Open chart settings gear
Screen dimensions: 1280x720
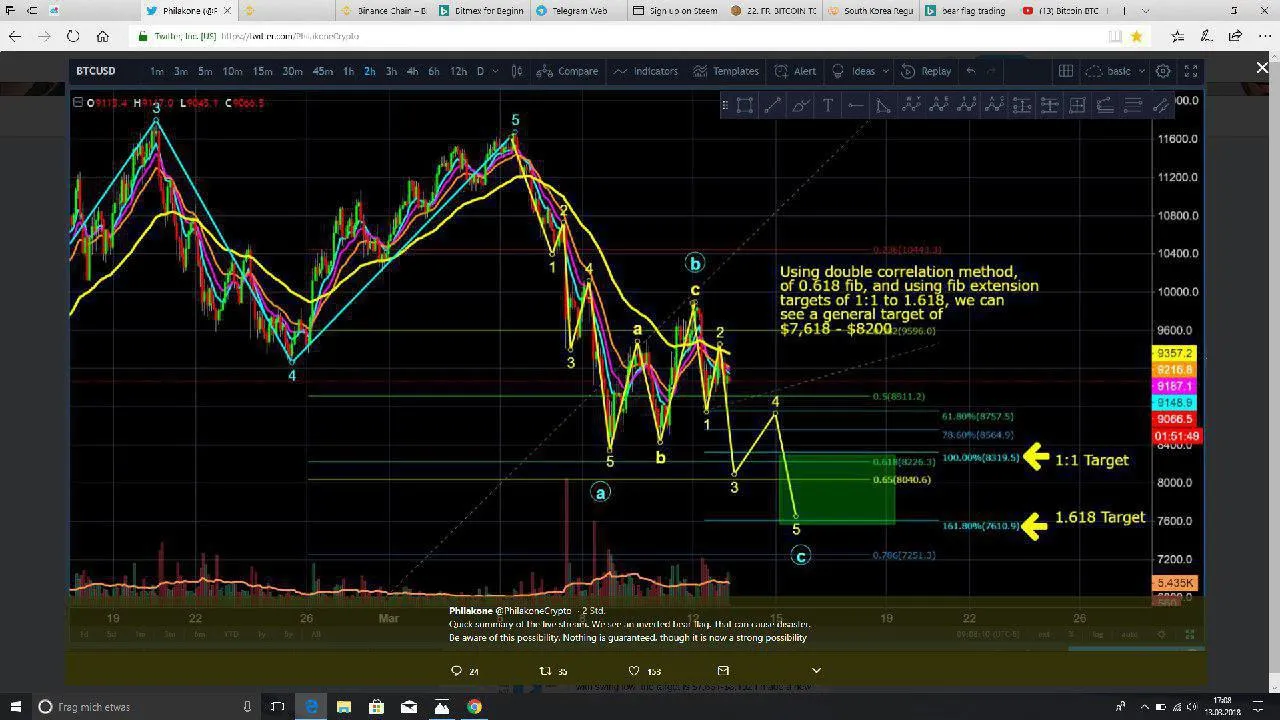tap(1163, 71)
